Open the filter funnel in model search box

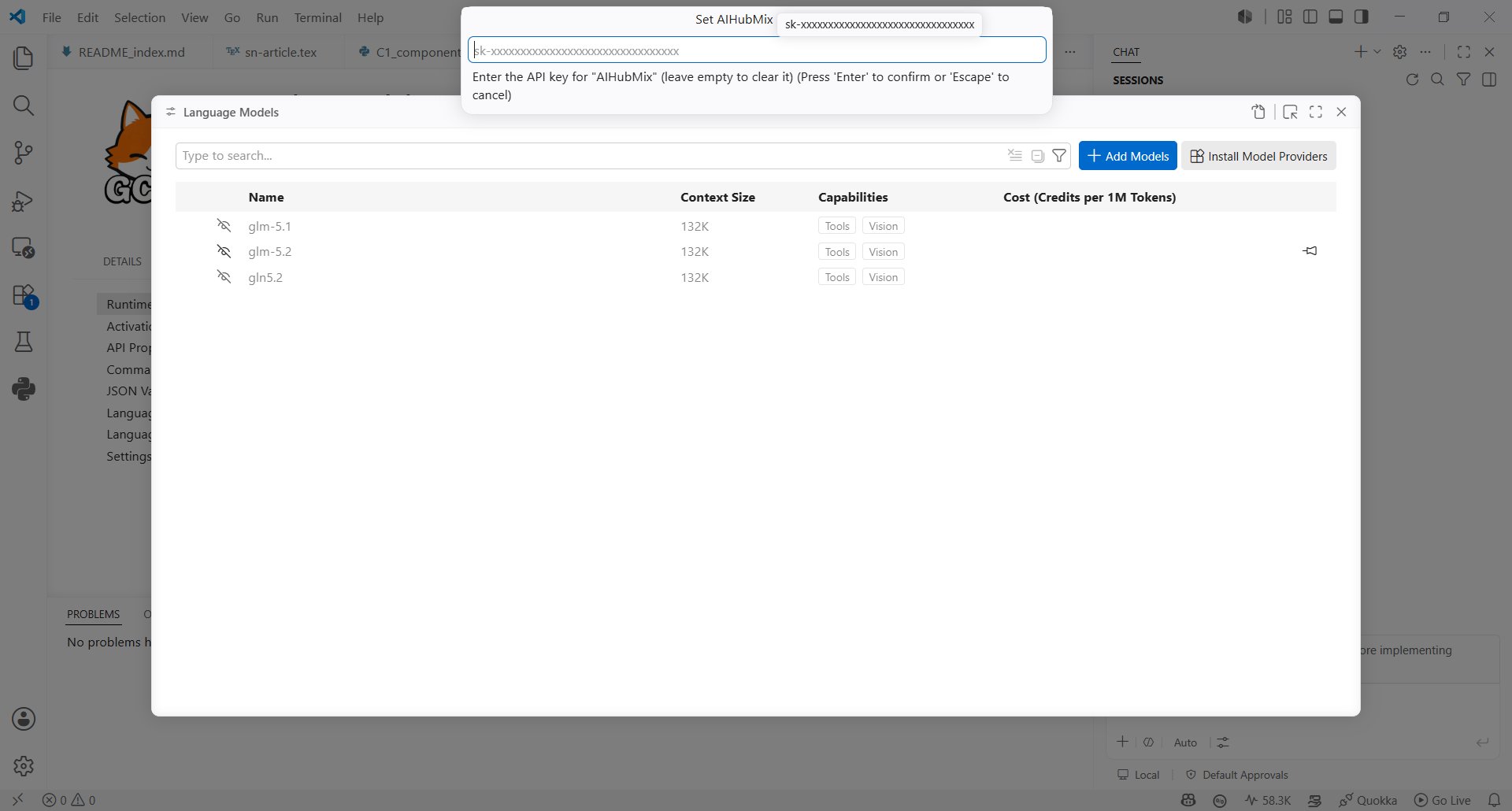(1060, 156)
